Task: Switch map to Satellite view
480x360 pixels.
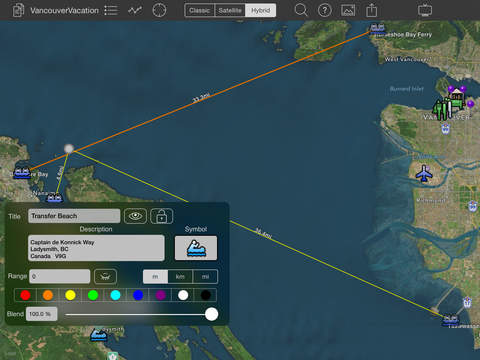Action: 230,10
